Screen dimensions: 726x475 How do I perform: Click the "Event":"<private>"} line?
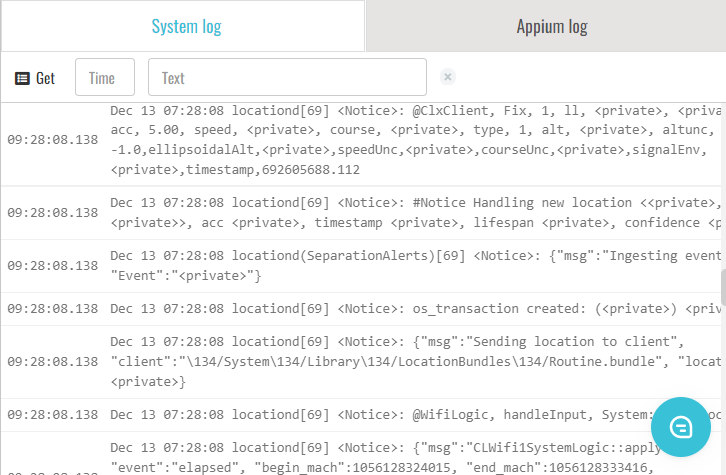tap(186, 276)
